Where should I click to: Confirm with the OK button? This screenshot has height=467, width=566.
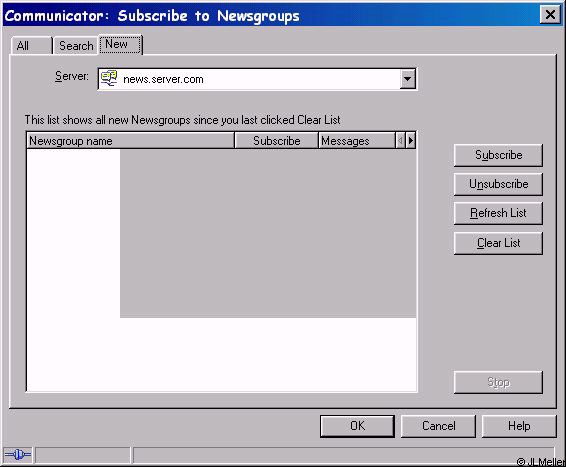click(x=357, y=426)
